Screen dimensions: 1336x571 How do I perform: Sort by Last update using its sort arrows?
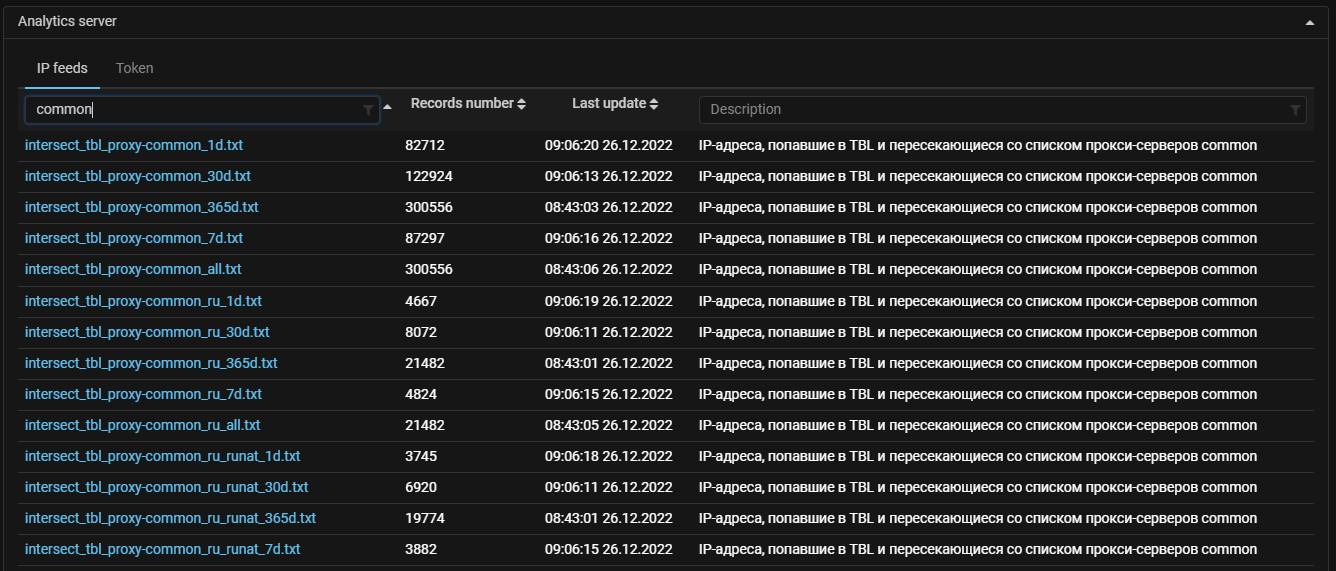(x=654, y=104)
